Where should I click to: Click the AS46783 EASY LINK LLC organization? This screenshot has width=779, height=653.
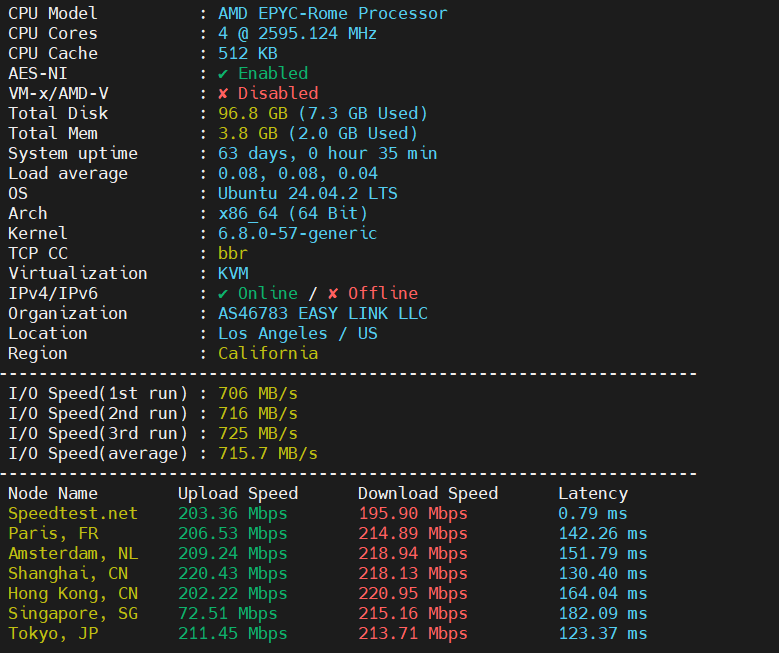pos(322,313)
